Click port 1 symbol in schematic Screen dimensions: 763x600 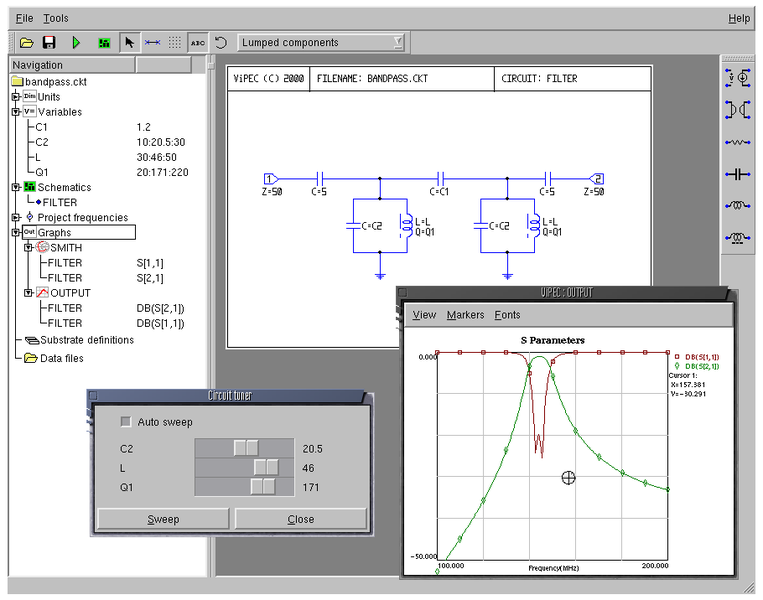(271, 179)
